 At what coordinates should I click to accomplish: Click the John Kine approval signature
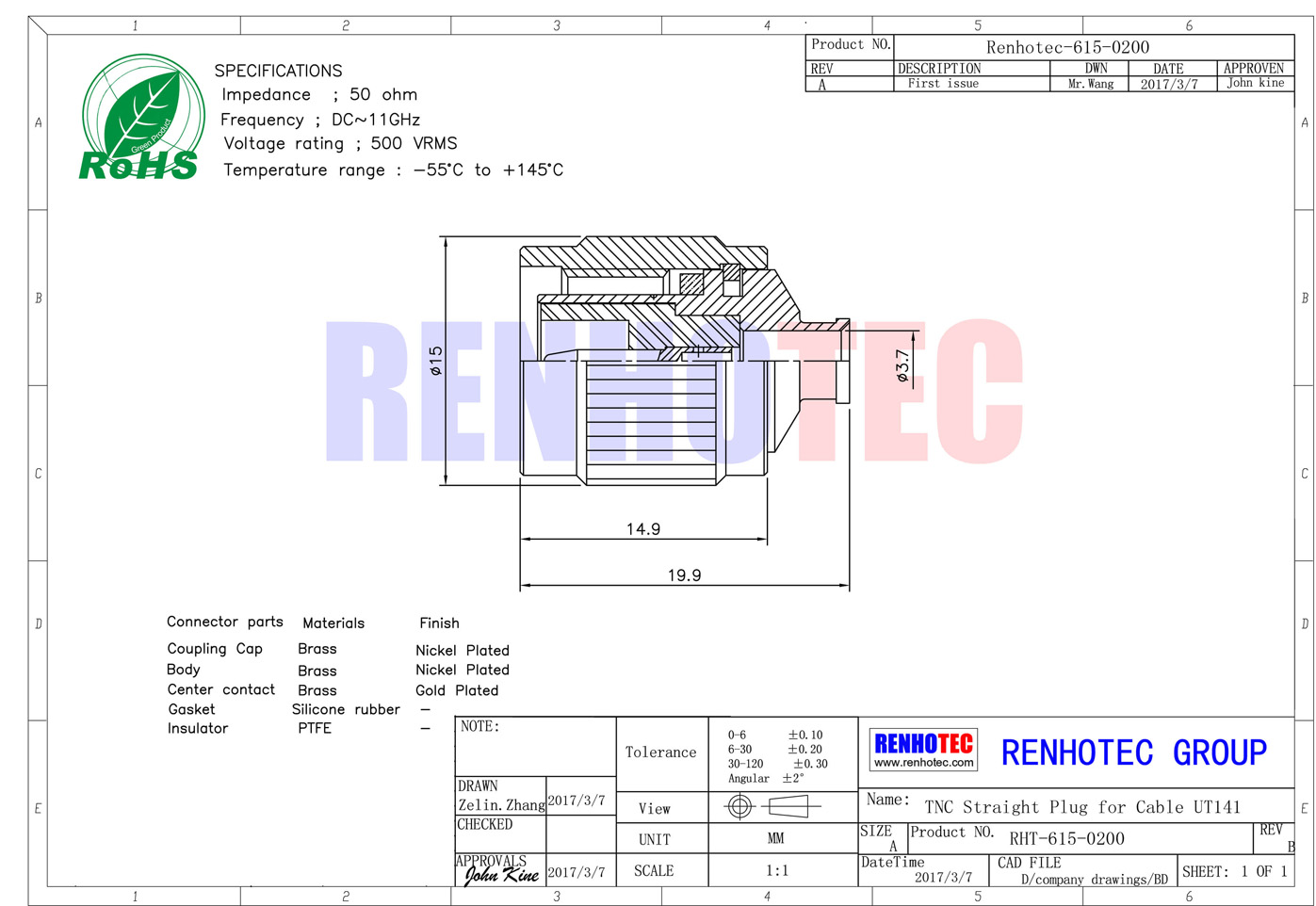click(501, 875)
